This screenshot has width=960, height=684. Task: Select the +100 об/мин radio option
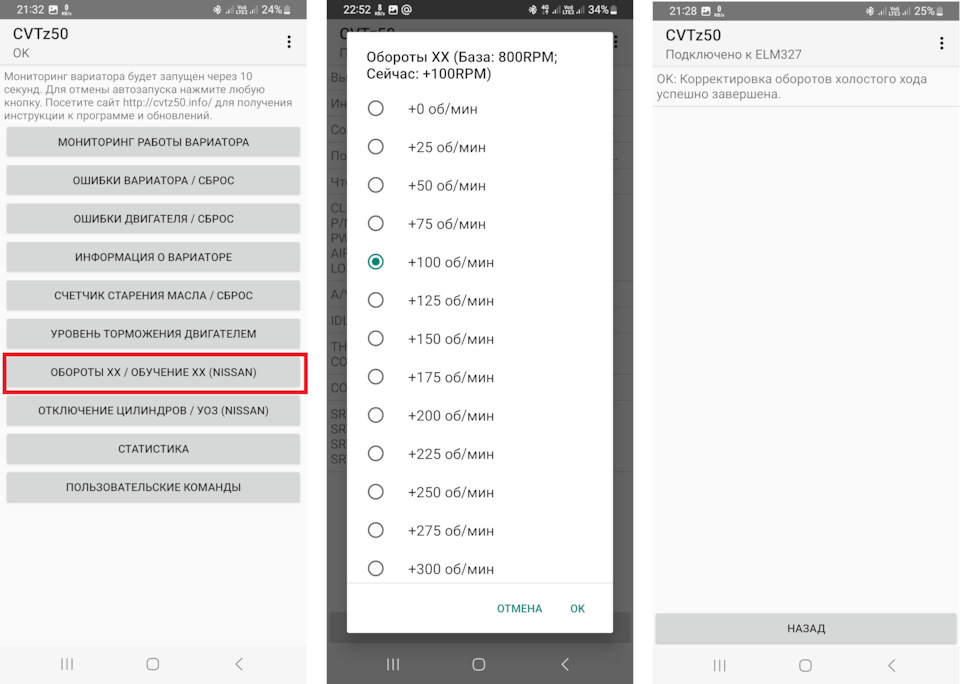(375, 262)
